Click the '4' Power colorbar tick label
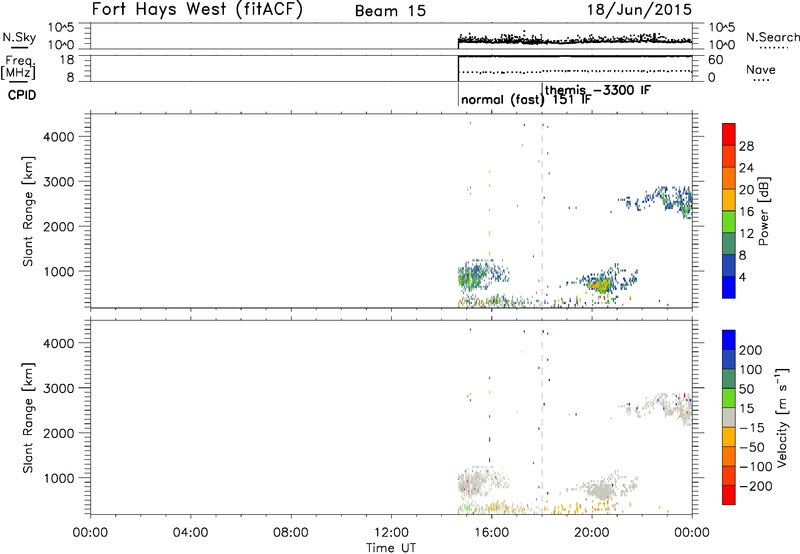 742,277
